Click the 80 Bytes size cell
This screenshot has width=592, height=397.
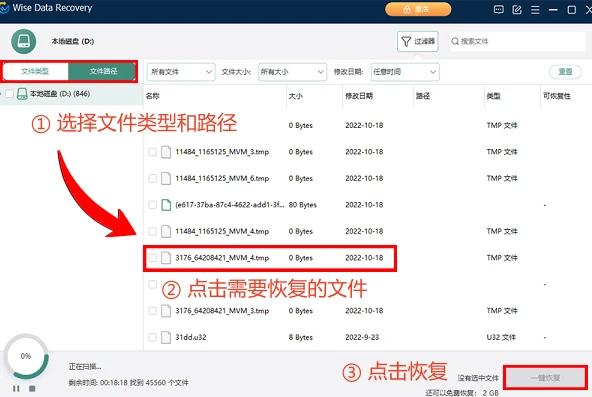302,205
